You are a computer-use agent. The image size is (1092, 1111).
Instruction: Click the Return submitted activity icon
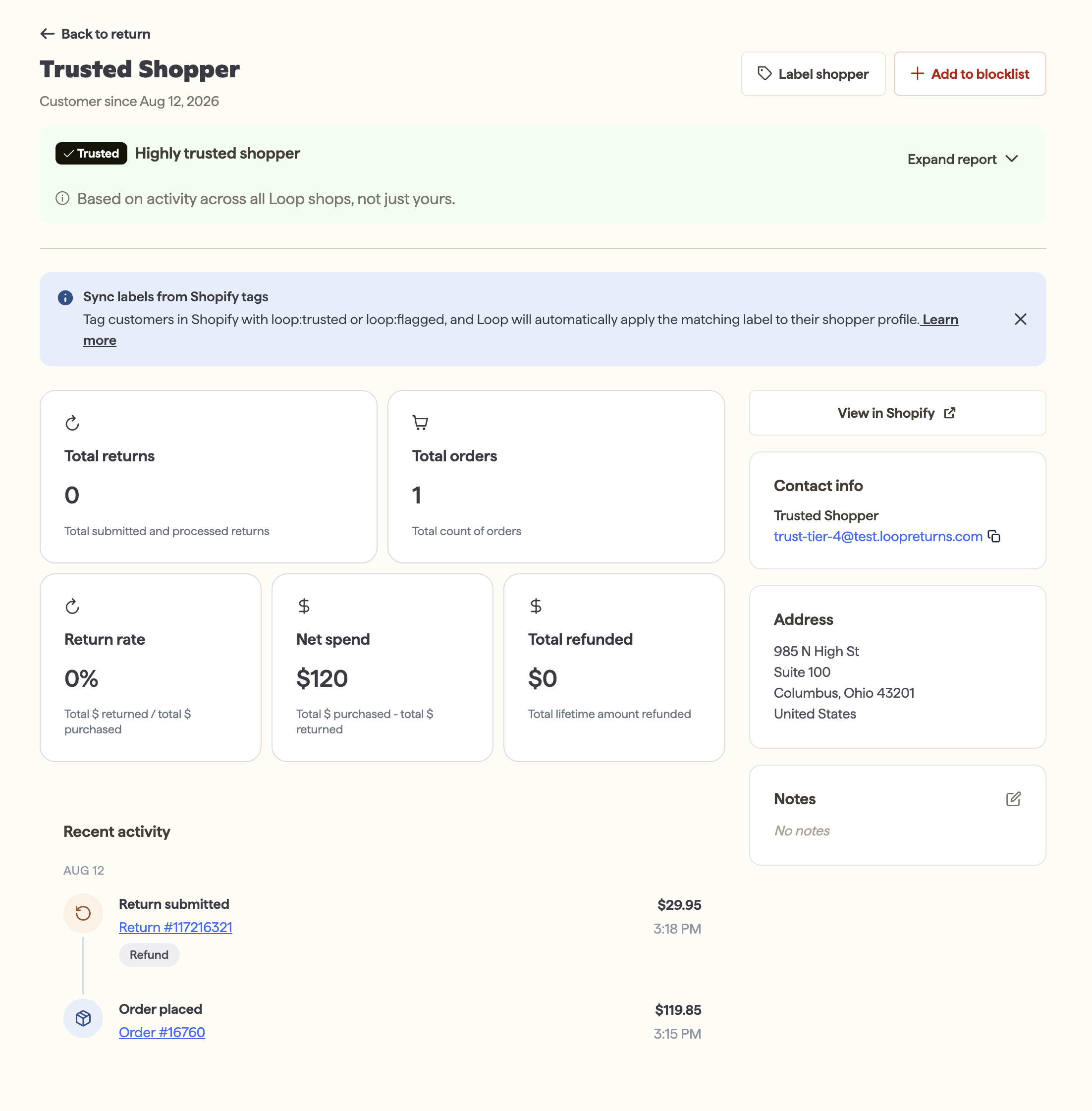(x=83, y=913)
